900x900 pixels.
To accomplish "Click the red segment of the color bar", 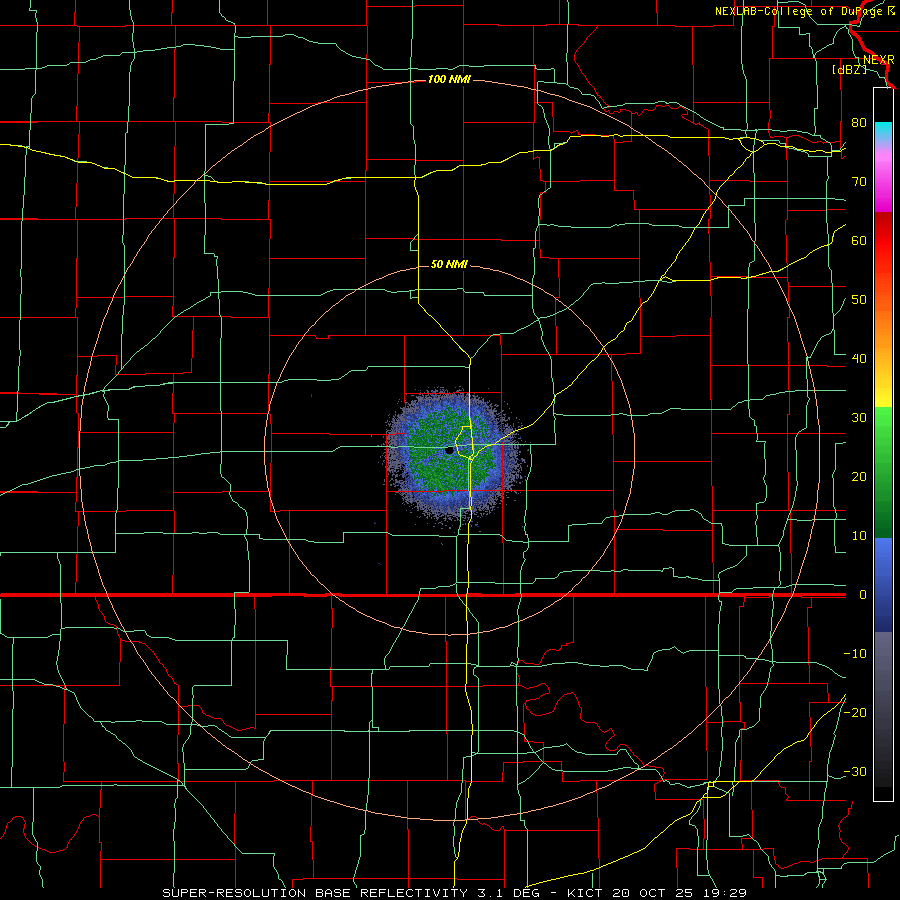I will pyautogui.click(x=883, y=241).
